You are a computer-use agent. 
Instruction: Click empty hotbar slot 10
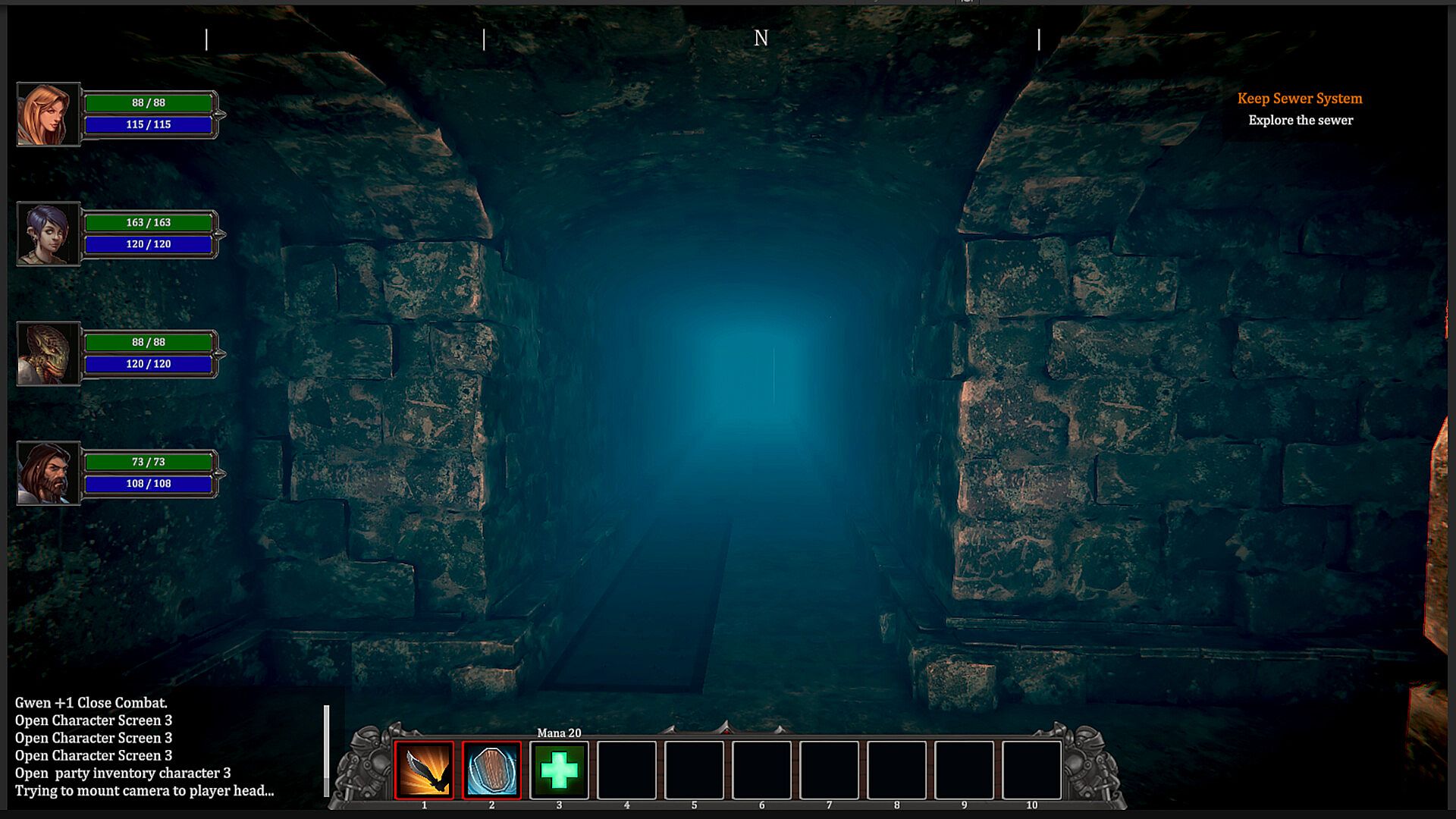click(x=1031, y=770)
